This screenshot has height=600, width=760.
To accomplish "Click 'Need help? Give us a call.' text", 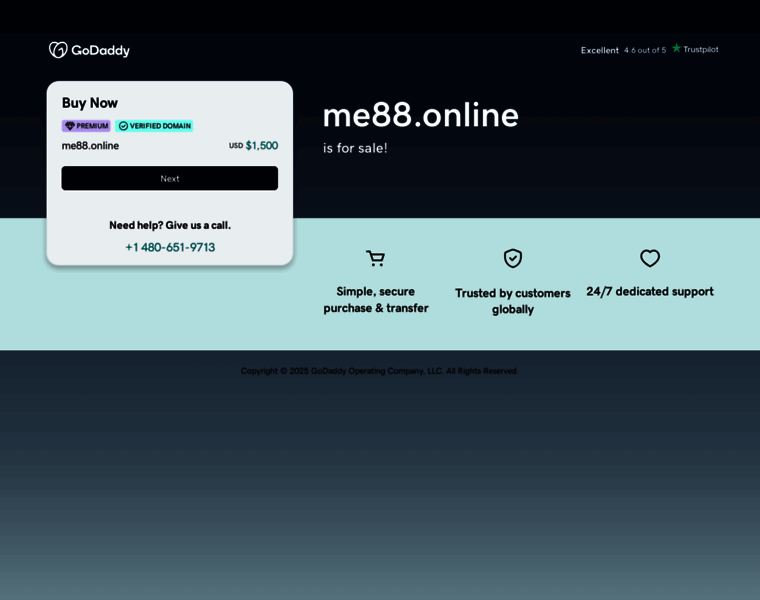I will click(170, 225).
